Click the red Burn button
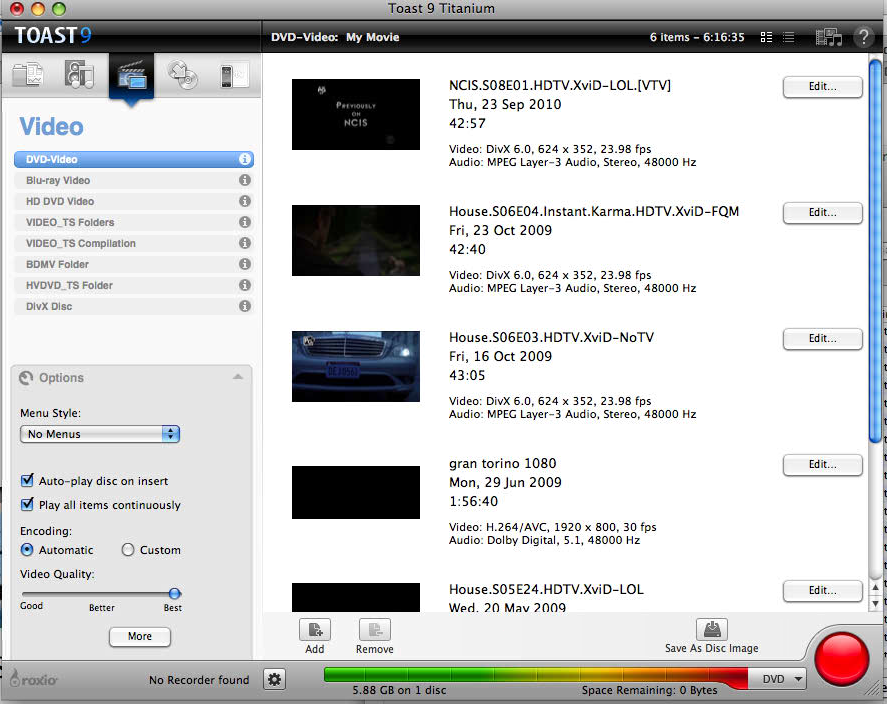 (841, 659)
